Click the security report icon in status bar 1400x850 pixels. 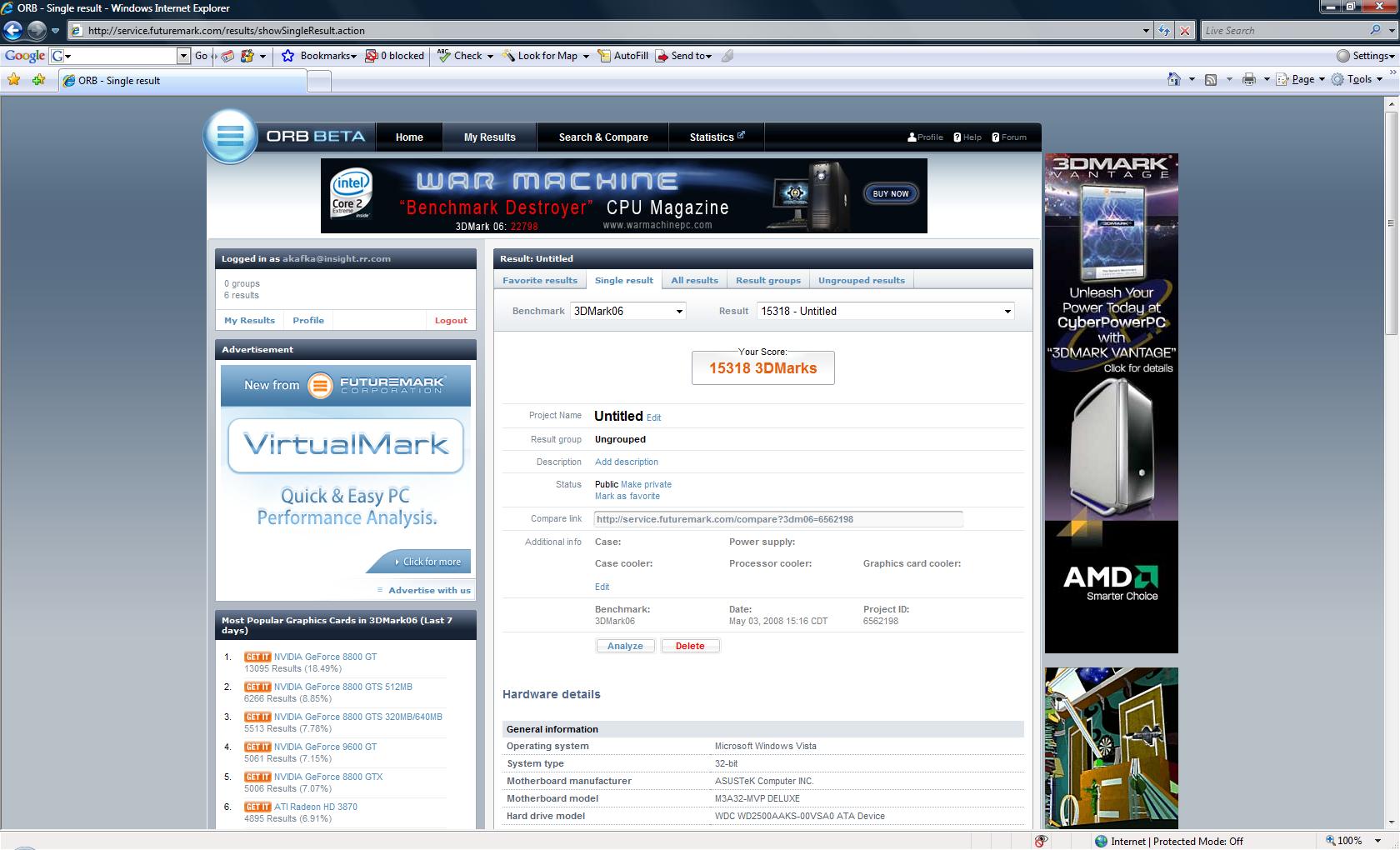(x=1041, y=841)
